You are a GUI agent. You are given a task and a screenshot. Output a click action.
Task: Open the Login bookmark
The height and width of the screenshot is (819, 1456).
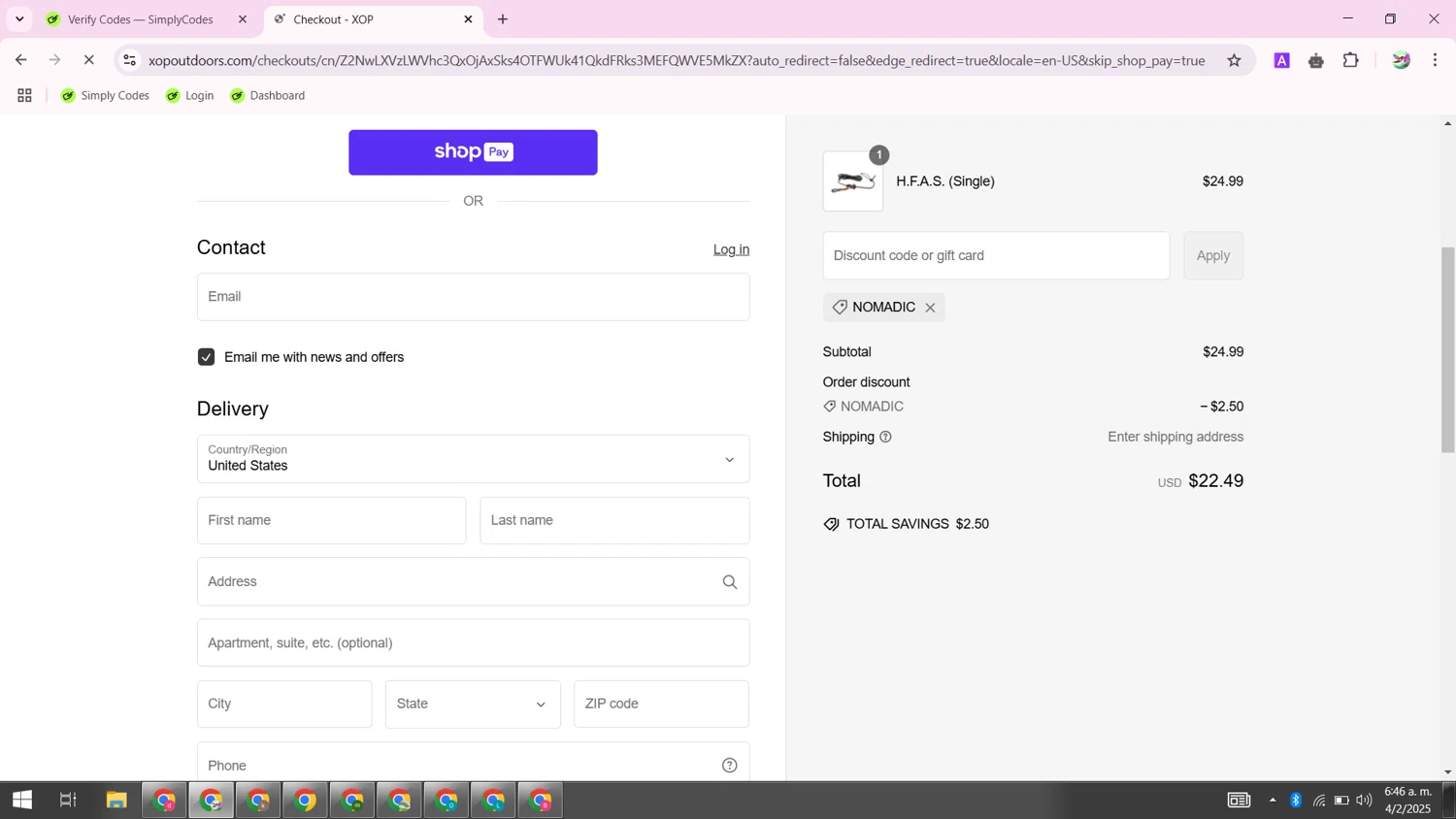click(189, 95)
